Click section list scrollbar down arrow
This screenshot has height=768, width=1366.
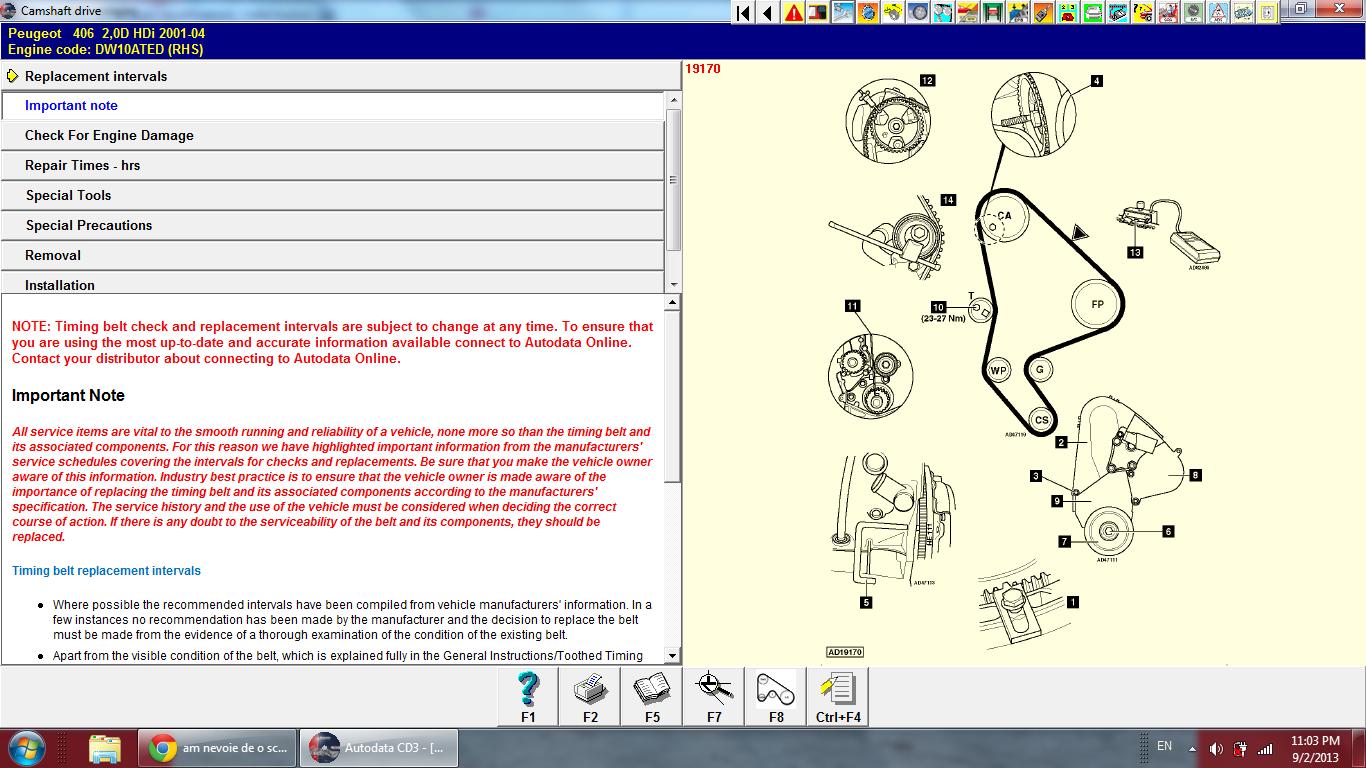coord(673,285)
